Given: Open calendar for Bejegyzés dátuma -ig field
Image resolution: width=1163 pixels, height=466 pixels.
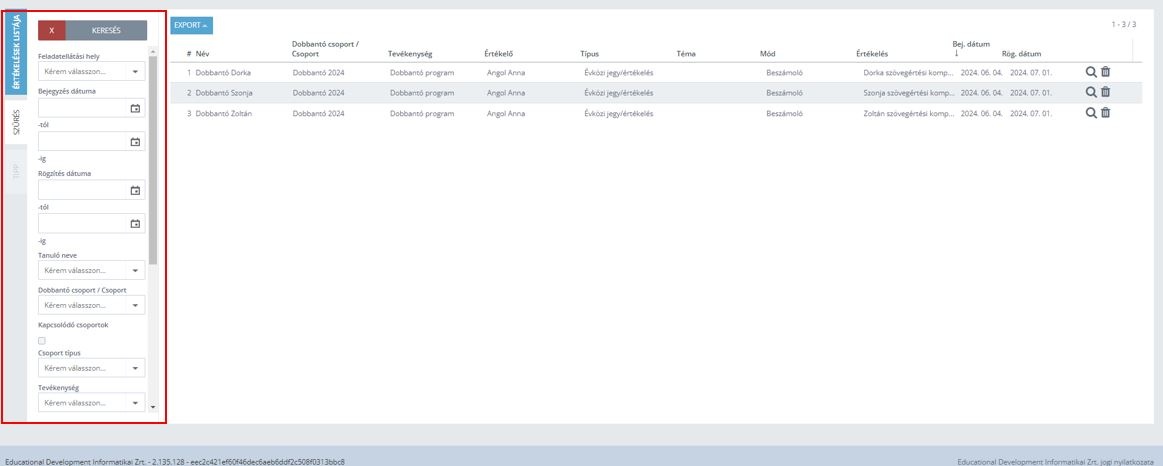Looking at the screenshot, I should [x=135, y=142].
